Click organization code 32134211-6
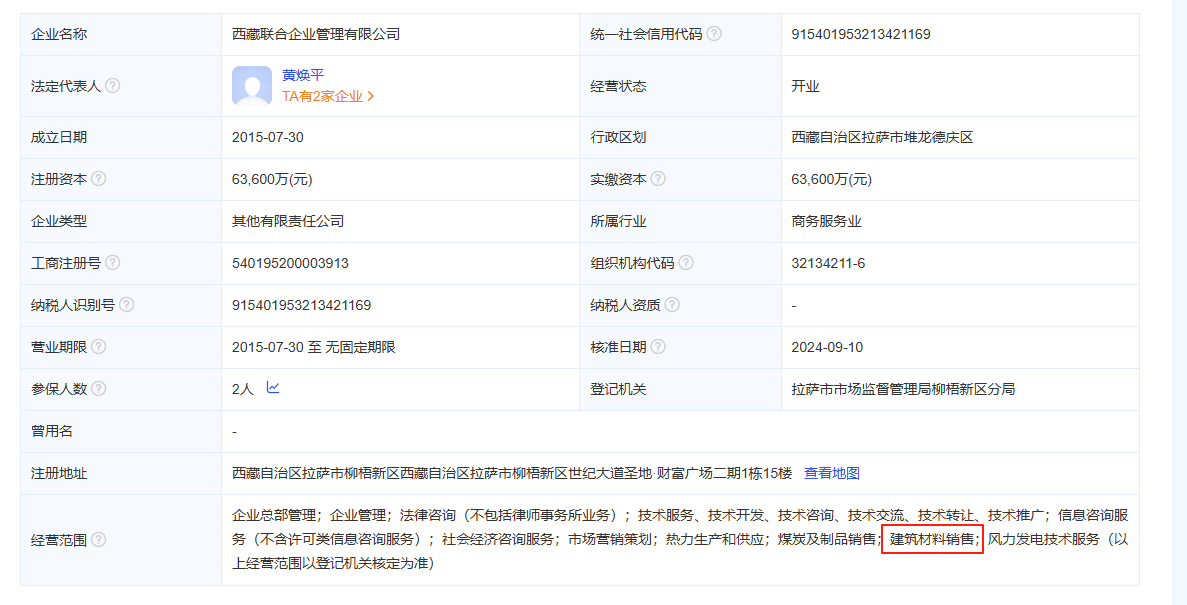This screenshot has height=605, width=1187. point(828,264)
